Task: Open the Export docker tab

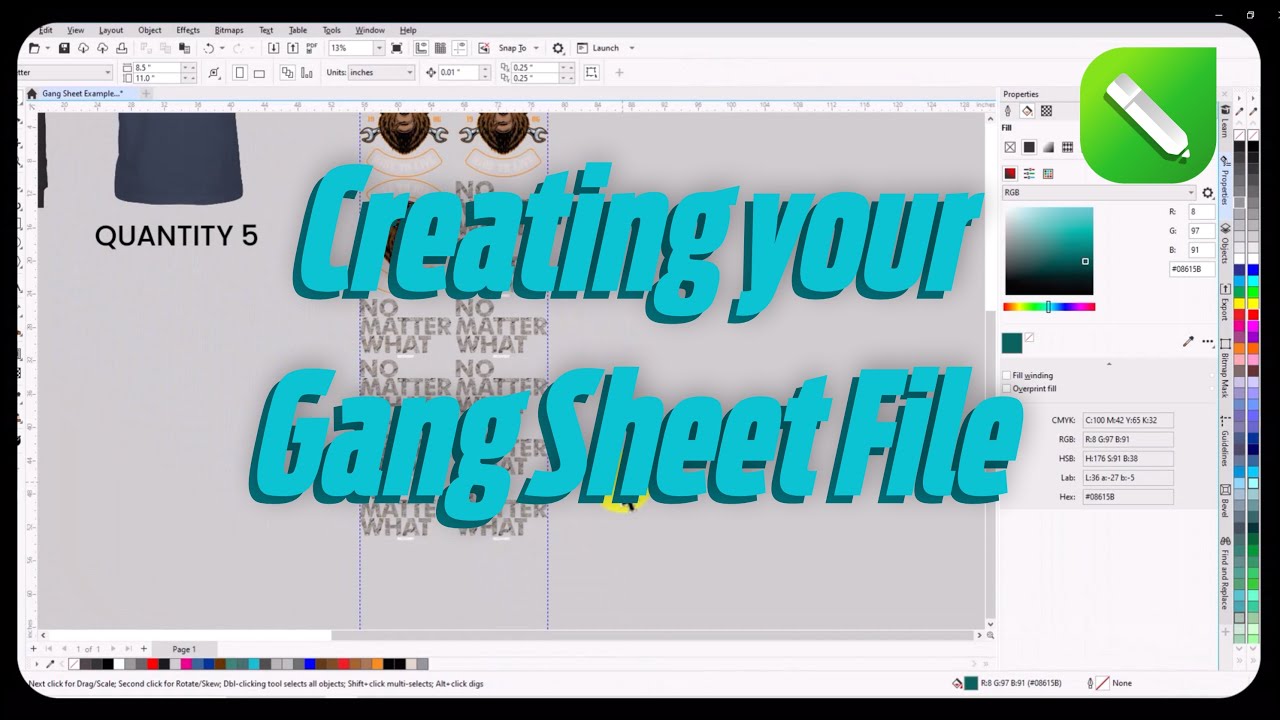Action: pos(1225,302)
